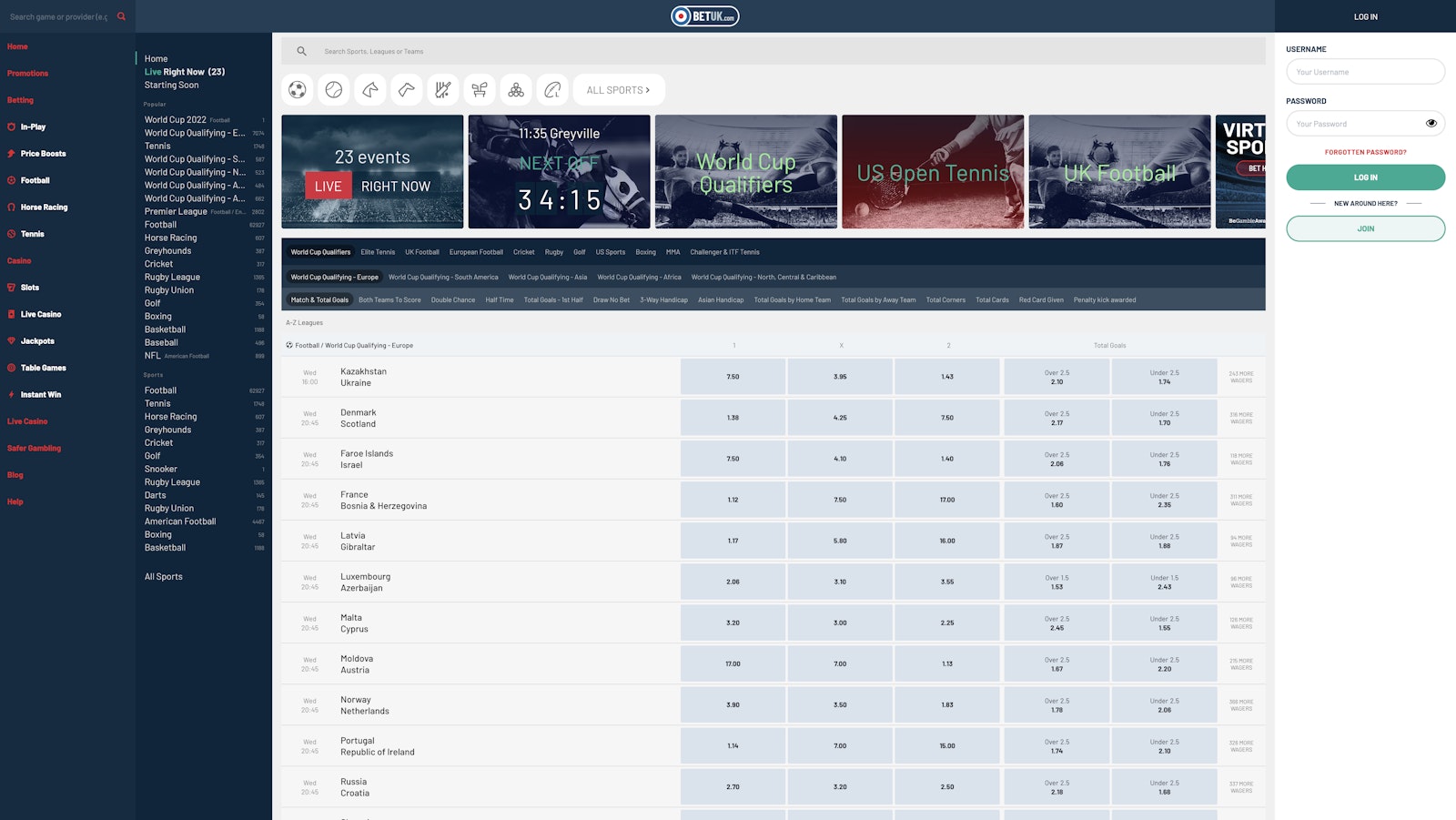Select the Both Teams To Score tab
The image size is (1456, 820).
pos(389,300)
